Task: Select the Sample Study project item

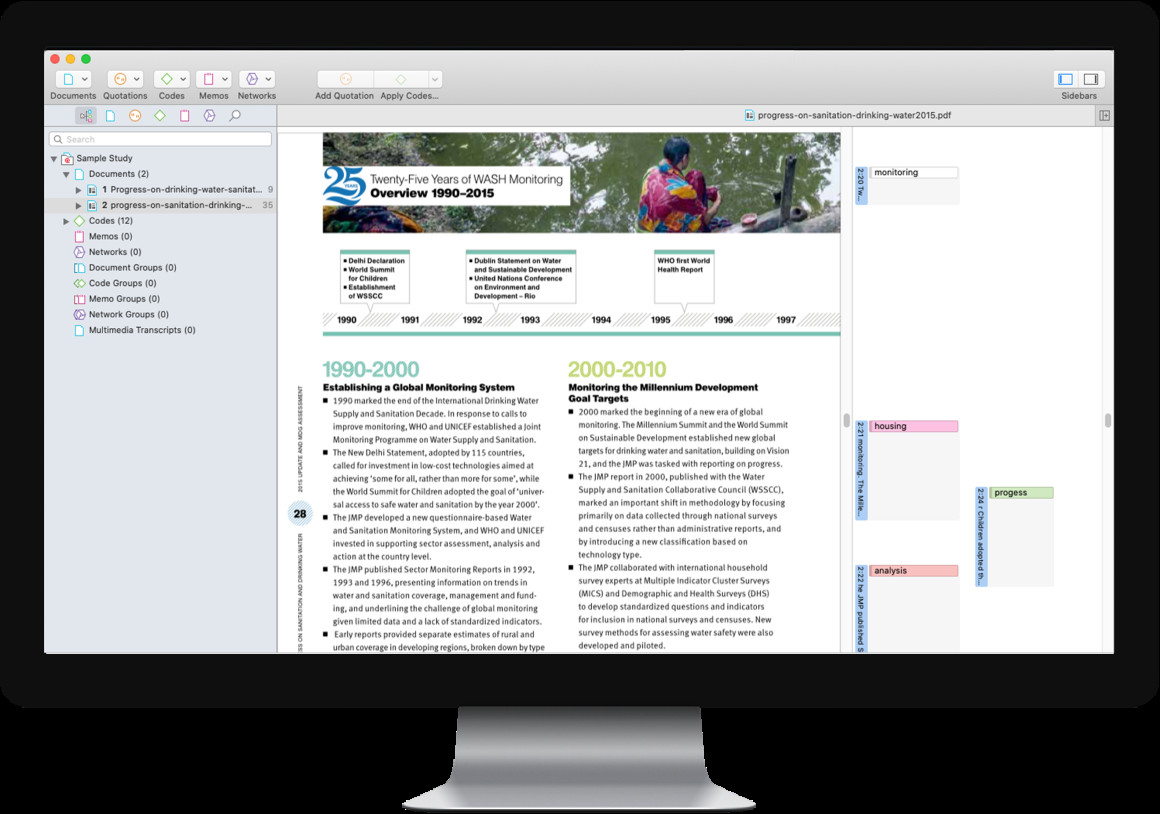Action: [104, 158]
